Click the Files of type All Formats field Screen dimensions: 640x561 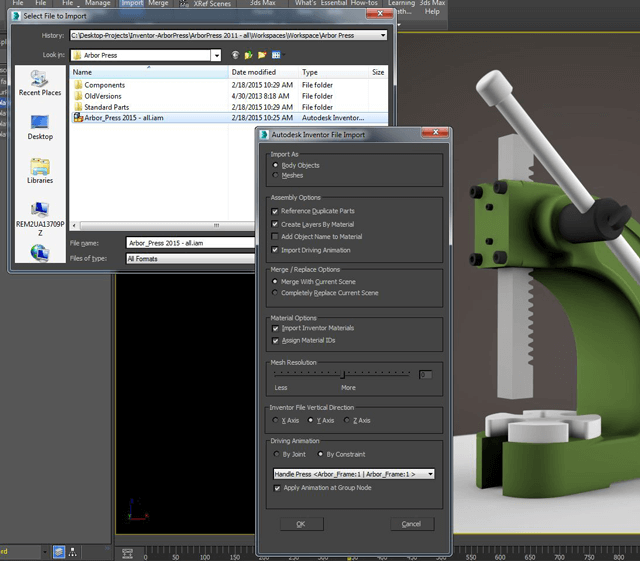tap(191, 259)
